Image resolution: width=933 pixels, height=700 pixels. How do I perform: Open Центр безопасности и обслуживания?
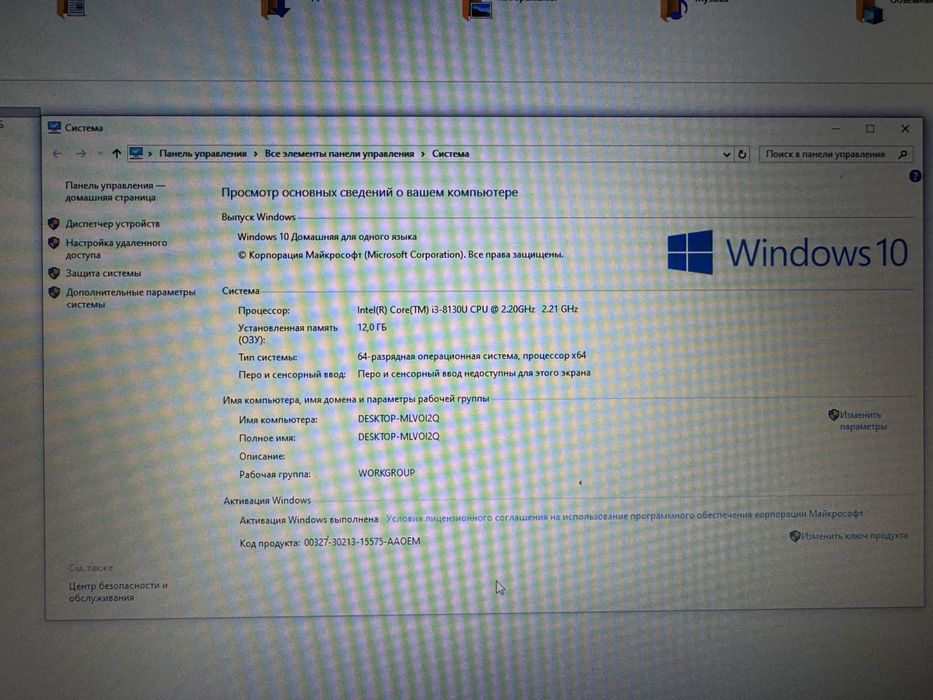(x=118, y=592)
